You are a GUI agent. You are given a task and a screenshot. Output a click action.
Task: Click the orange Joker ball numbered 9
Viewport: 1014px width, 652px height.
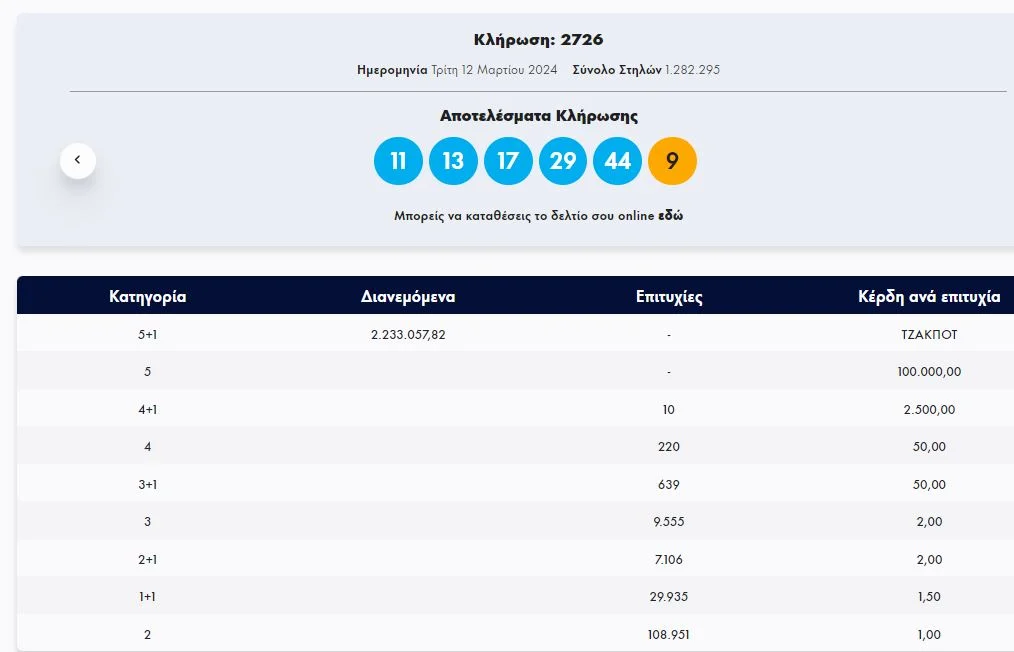(672, 161)
